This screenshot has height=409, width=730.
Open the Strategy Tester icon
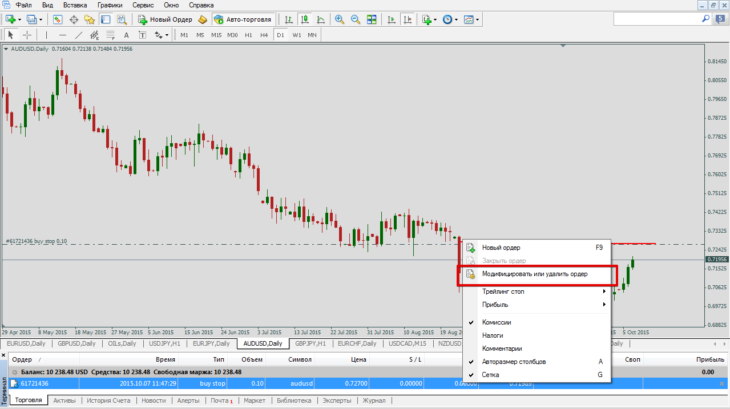(x=122, y=20)
